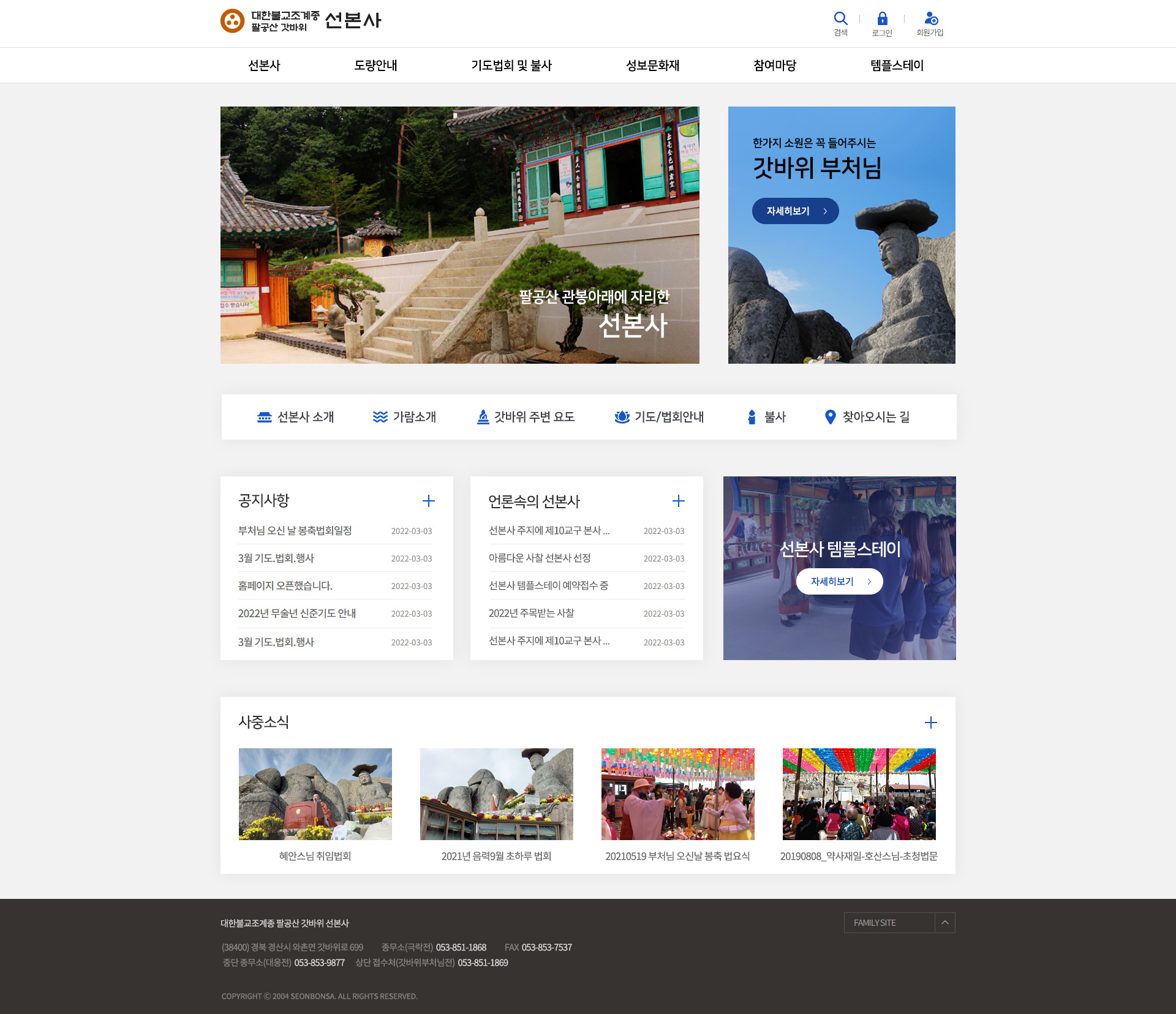Open notice 부처님 오신 날 봉축법회일정
This screenshot has height=1014, width=1176.
click(295, 531)
